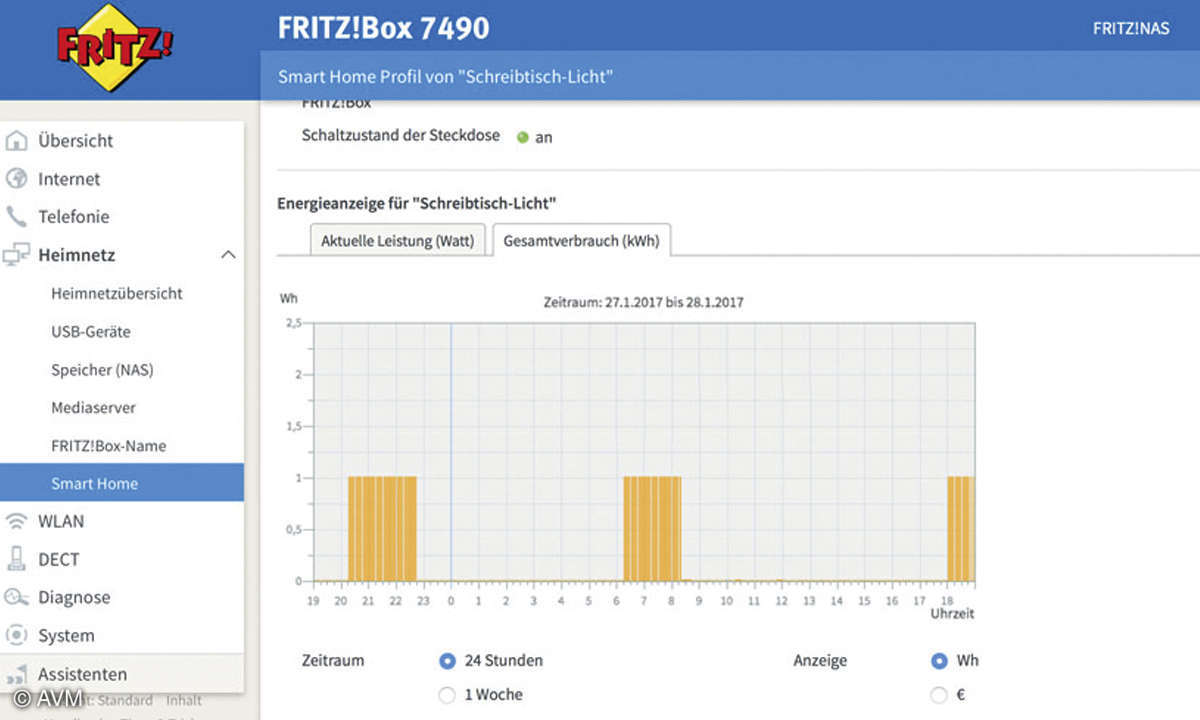1200x720 pixels.
Task: Open Telefonie menu
Action: tap(74, 217)
